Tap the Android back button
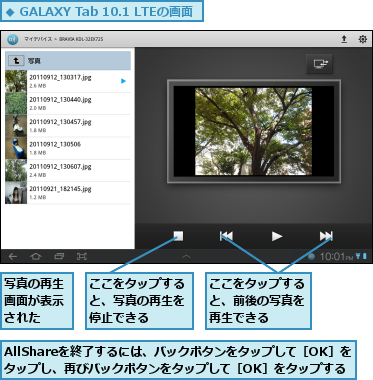 point(13,256)
